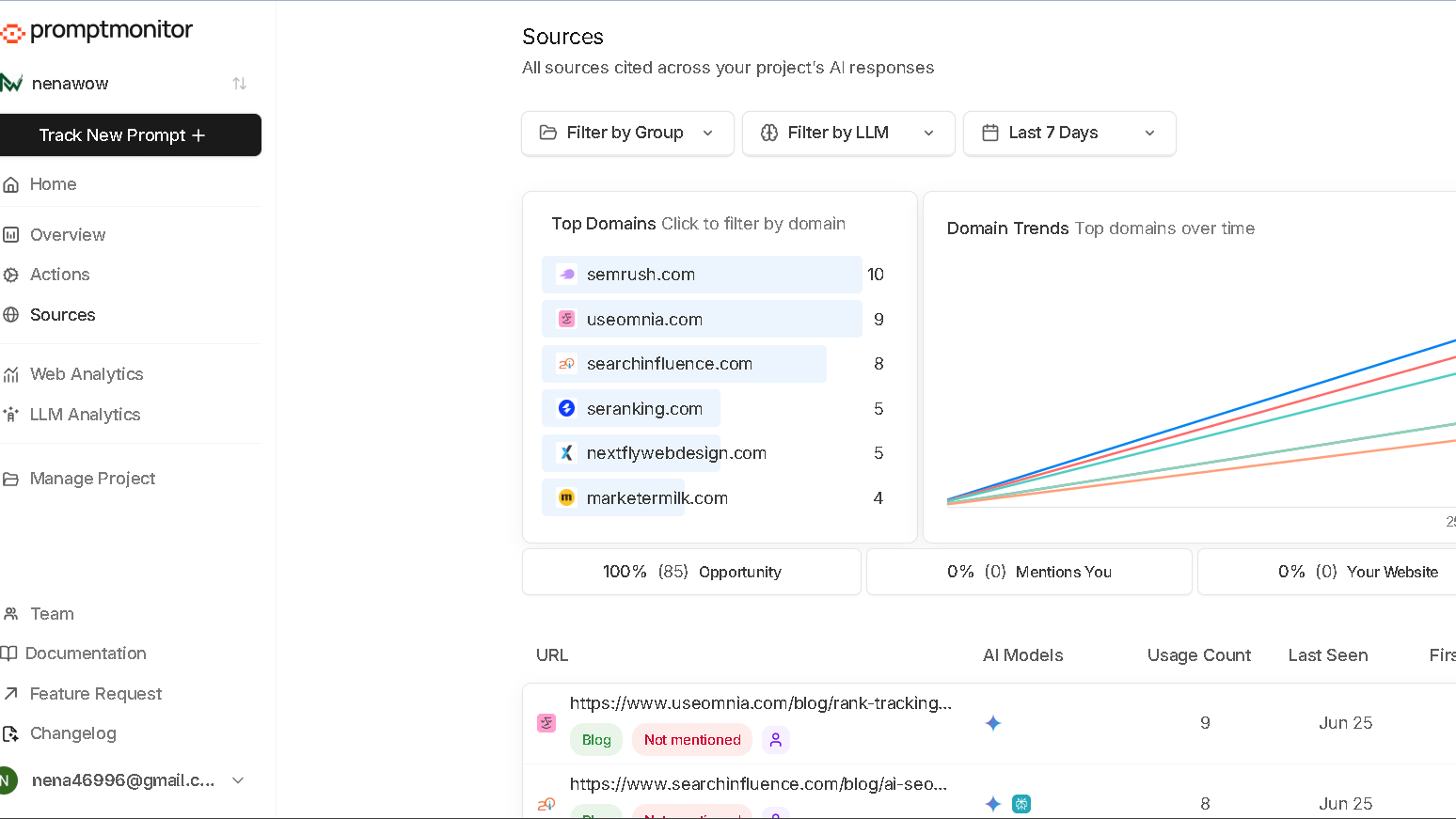The image size is (1456, 819).
Task: Open Feature Request link
Action: click(x=96, y=694)
